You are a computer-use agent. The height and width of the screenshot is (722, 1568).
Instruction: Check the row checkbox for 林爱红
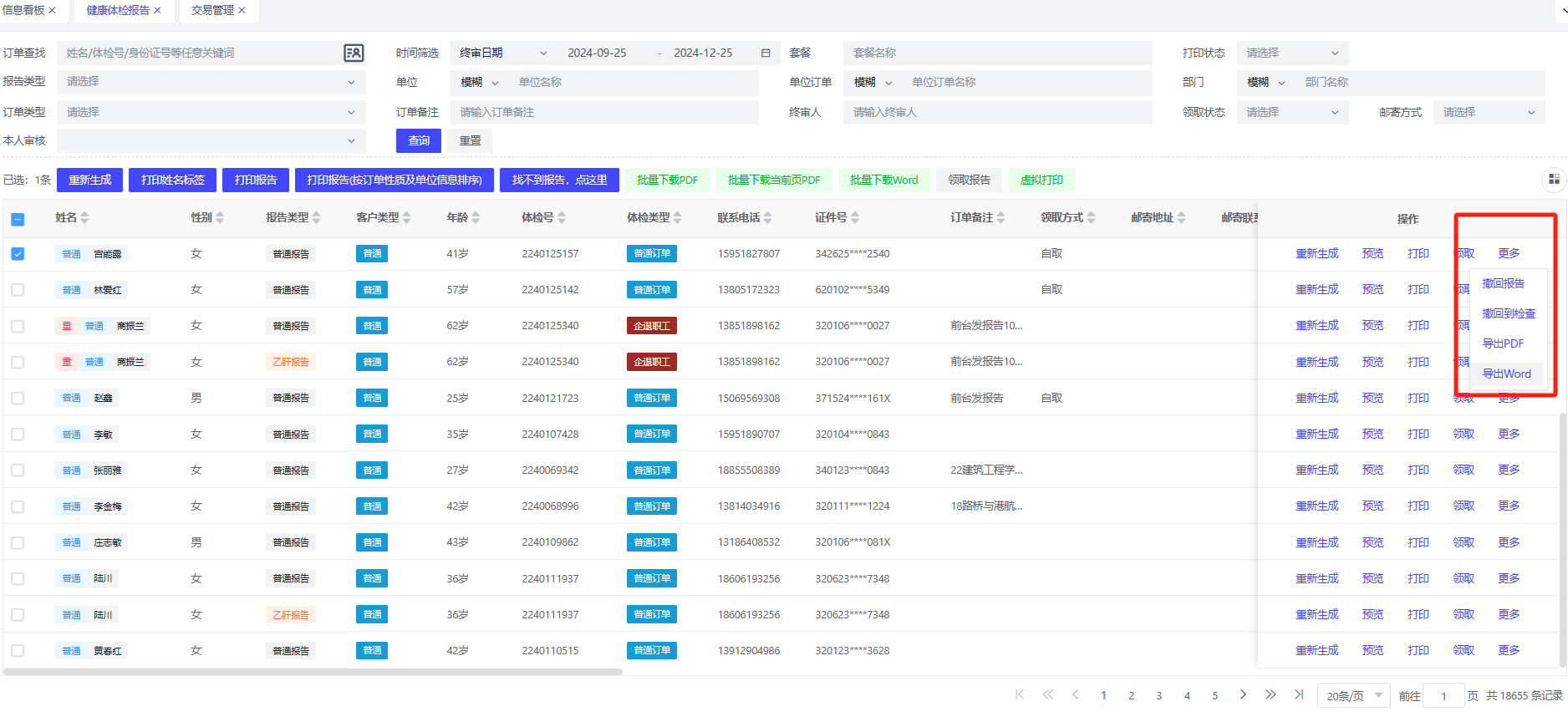[18, 289]
